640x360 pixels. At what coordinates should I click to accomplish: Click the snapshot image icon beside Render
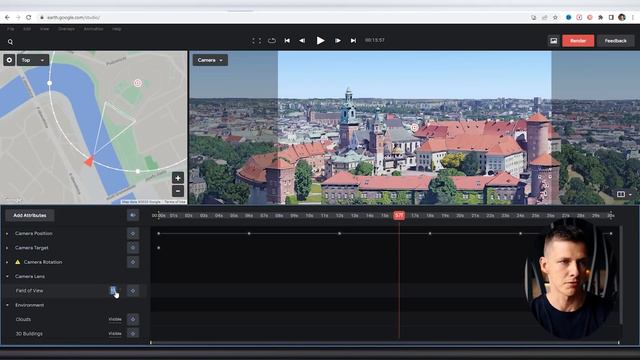[x=553, y=41]
